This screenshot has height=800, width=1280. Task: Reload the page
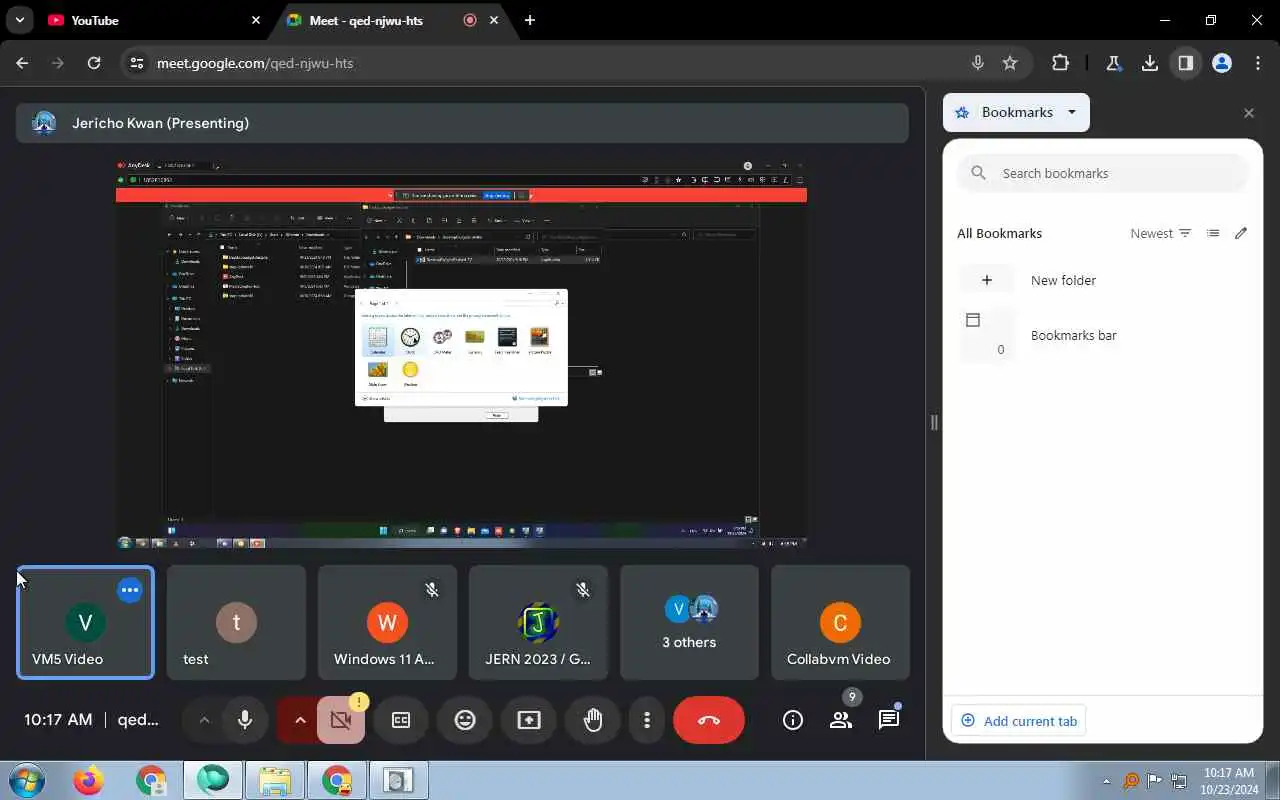point(94,63)
